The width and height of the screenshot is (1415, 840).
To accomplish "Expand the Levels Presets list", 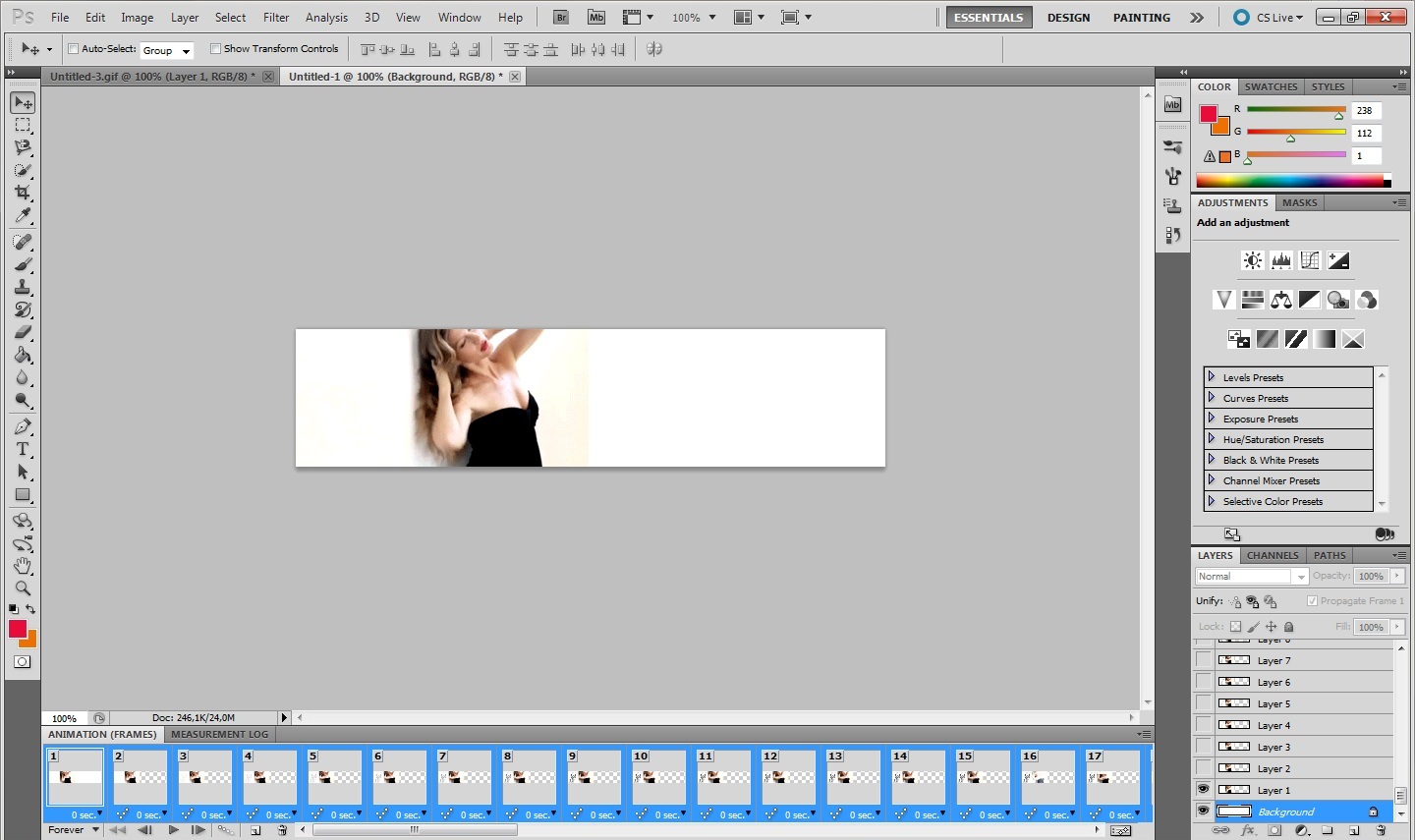I will click(x=1212, y=377).
